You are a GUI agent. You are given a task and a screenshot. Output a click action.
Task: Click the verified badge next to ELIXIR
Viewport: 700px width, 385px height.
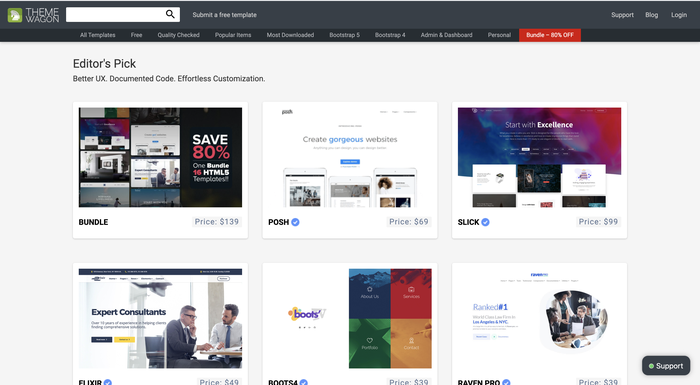[x=108, y=382]
